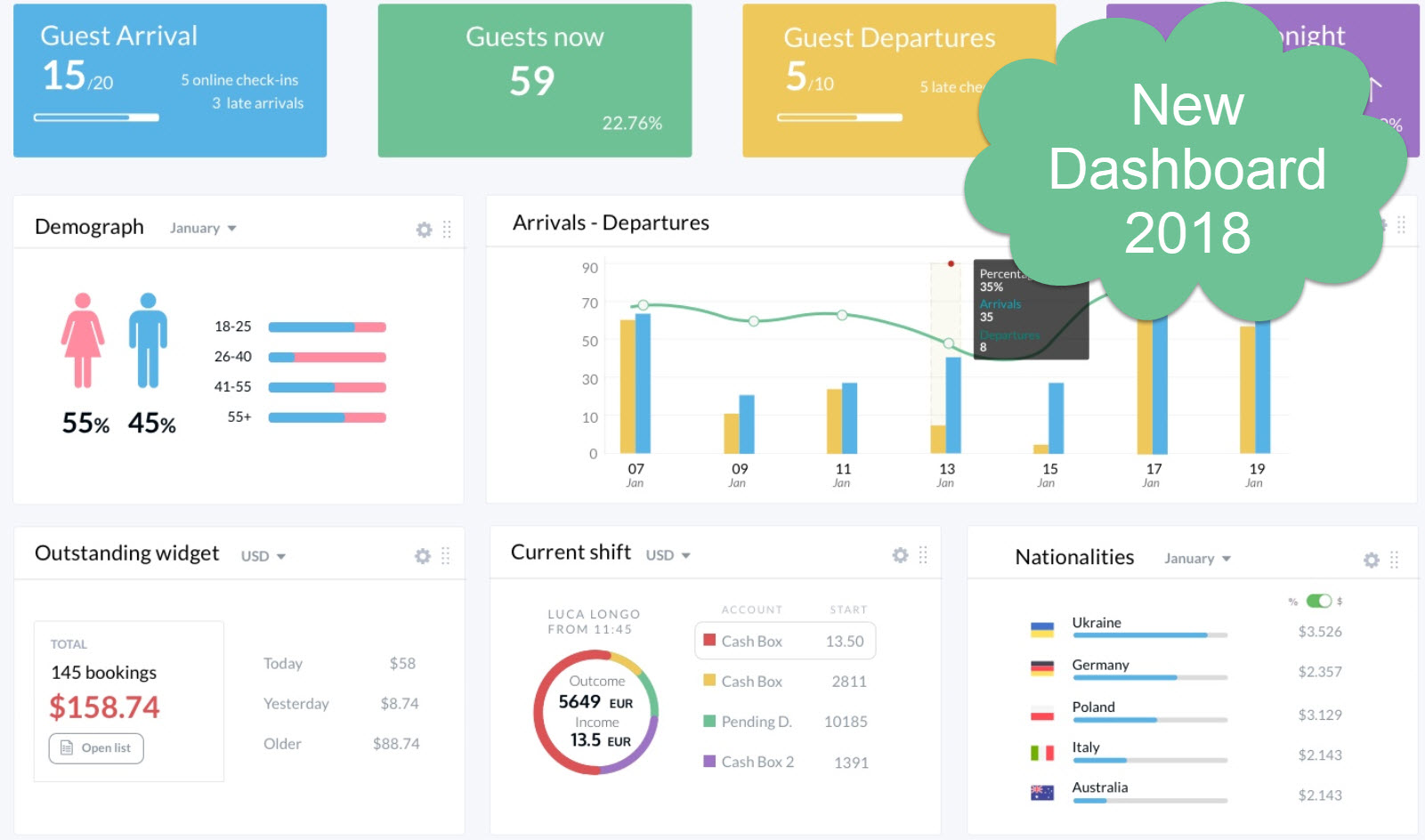Click the 55+ age group bar

click(x=327, y=418)
